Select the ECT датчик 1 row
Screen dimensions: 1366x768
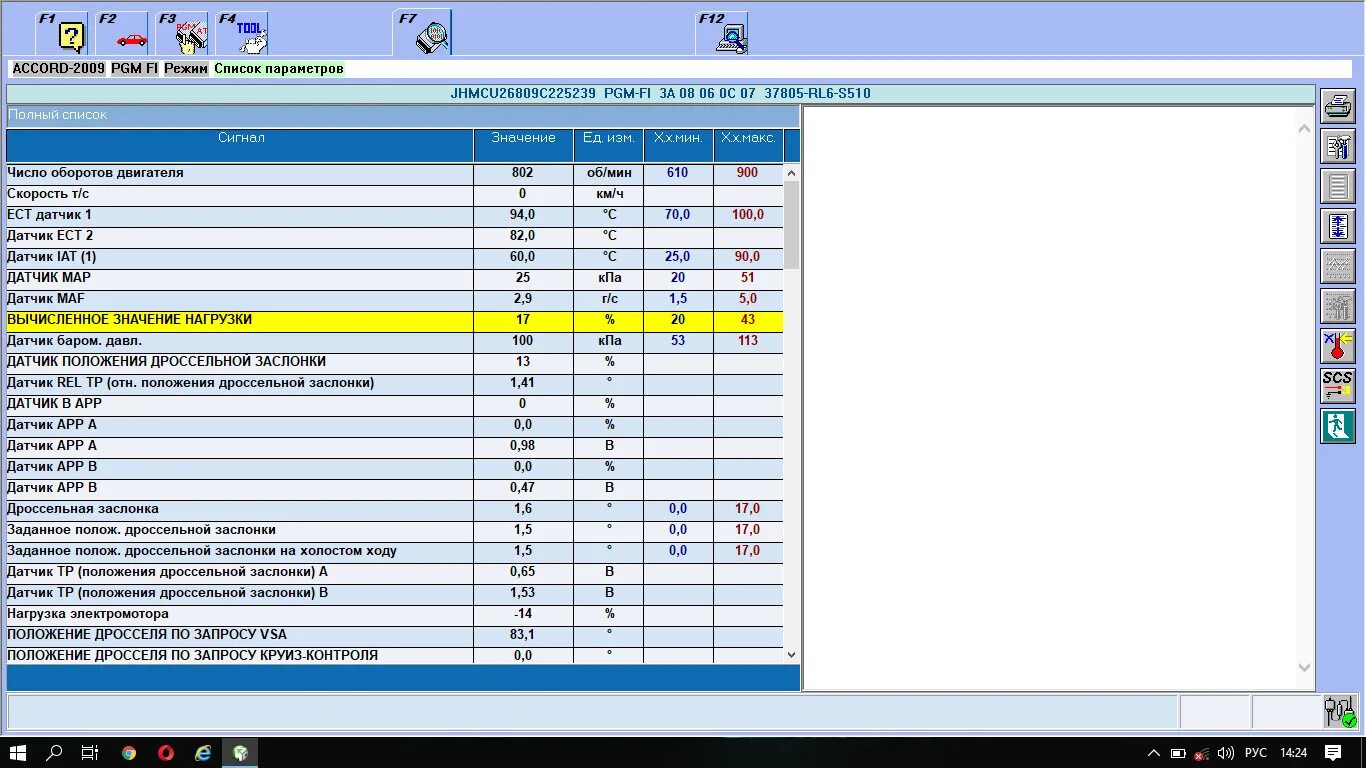click(395, 215)
